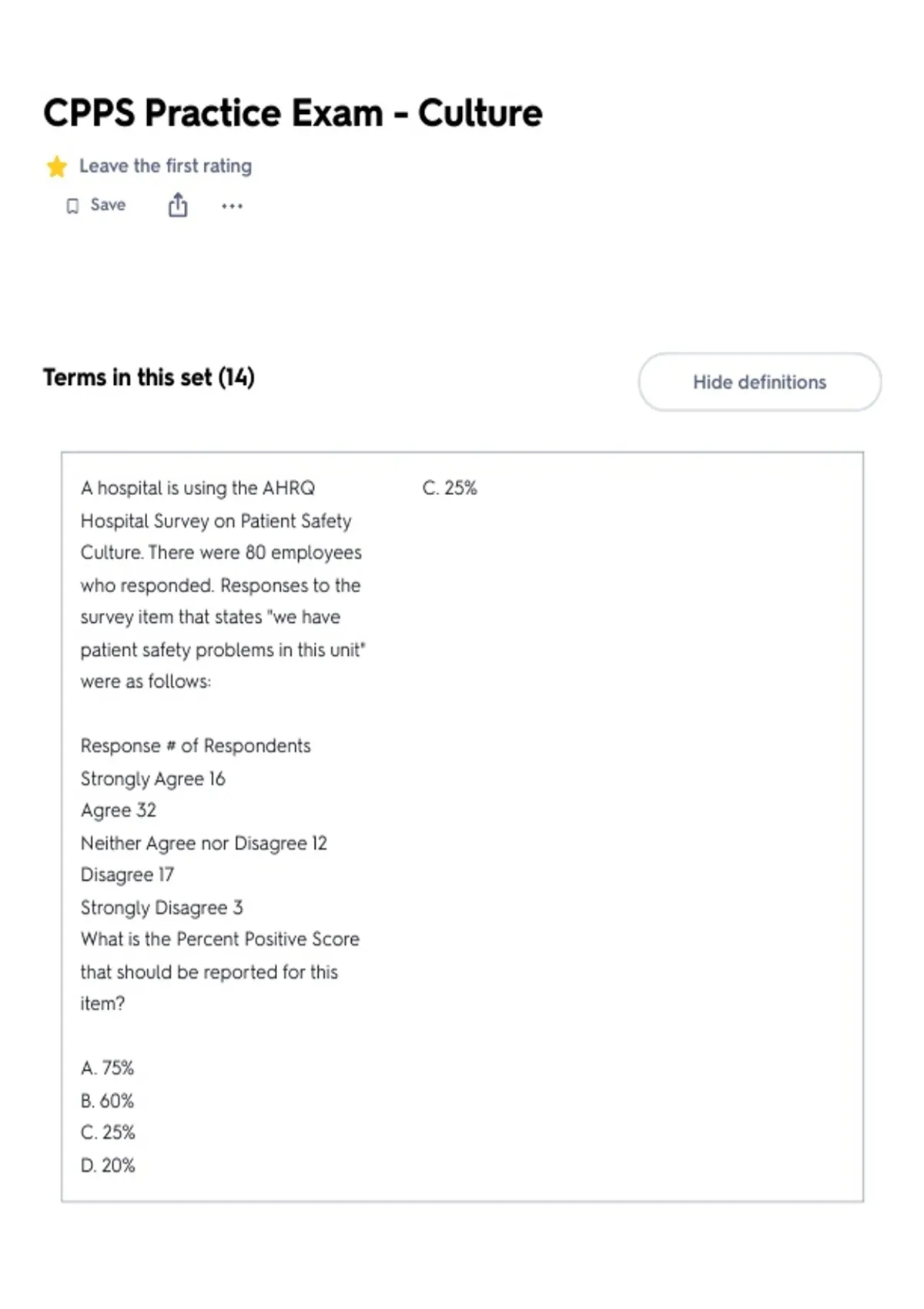Click the 'Strongly Disagree 3' response line
The height and width of the screenshot is (1309, 924).
pyautogui.click(x=162, y=908)
